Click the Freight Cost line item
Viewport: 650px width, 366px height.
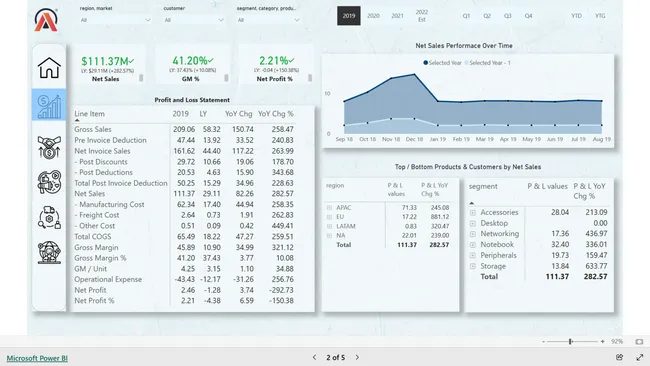[x=97, y=215]
